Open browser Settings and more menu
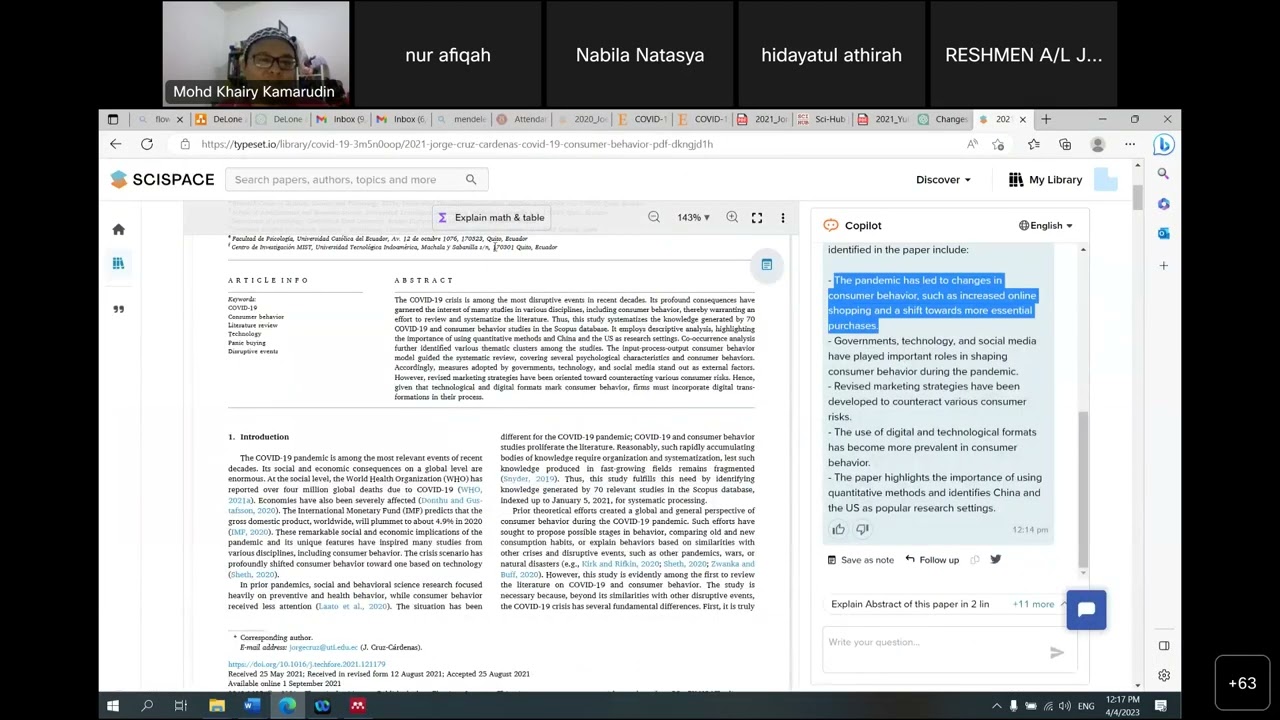This screenshot has height=720, width=1280. [x=1129, y=144]
